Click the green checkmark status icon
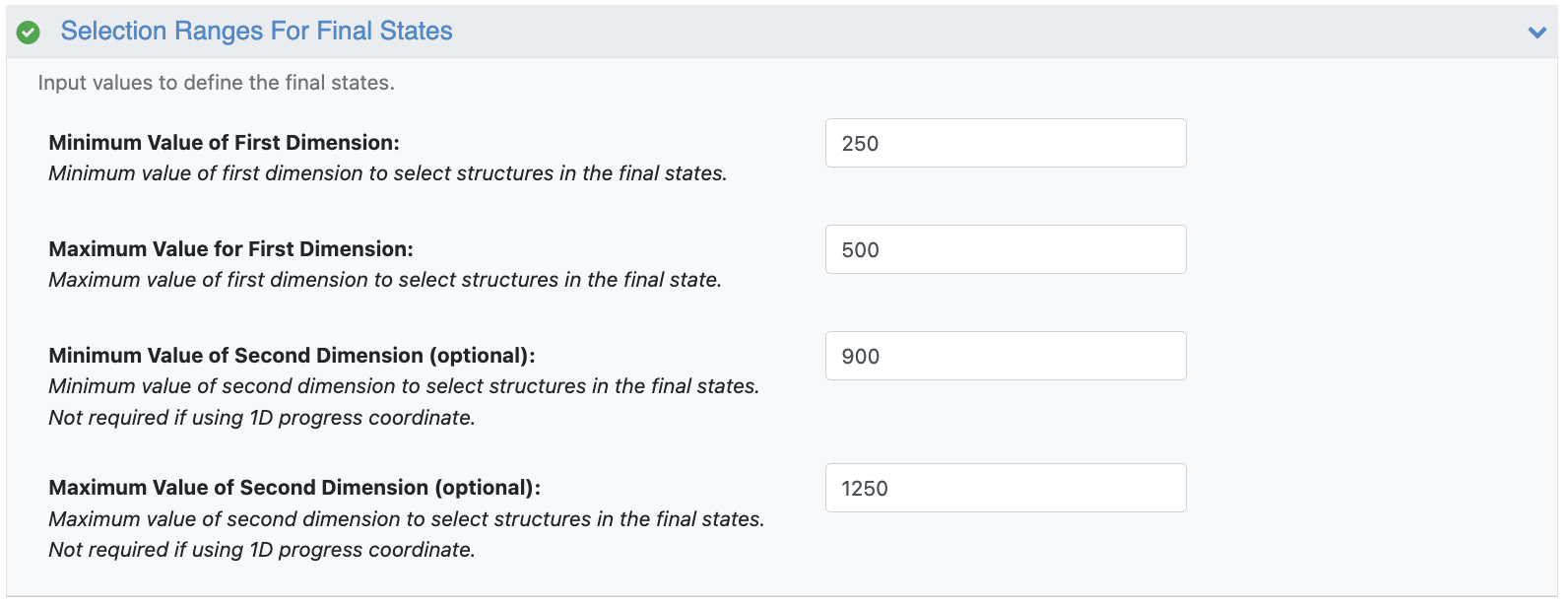This screenshot has width=1568, height=607. pos(29,33)
